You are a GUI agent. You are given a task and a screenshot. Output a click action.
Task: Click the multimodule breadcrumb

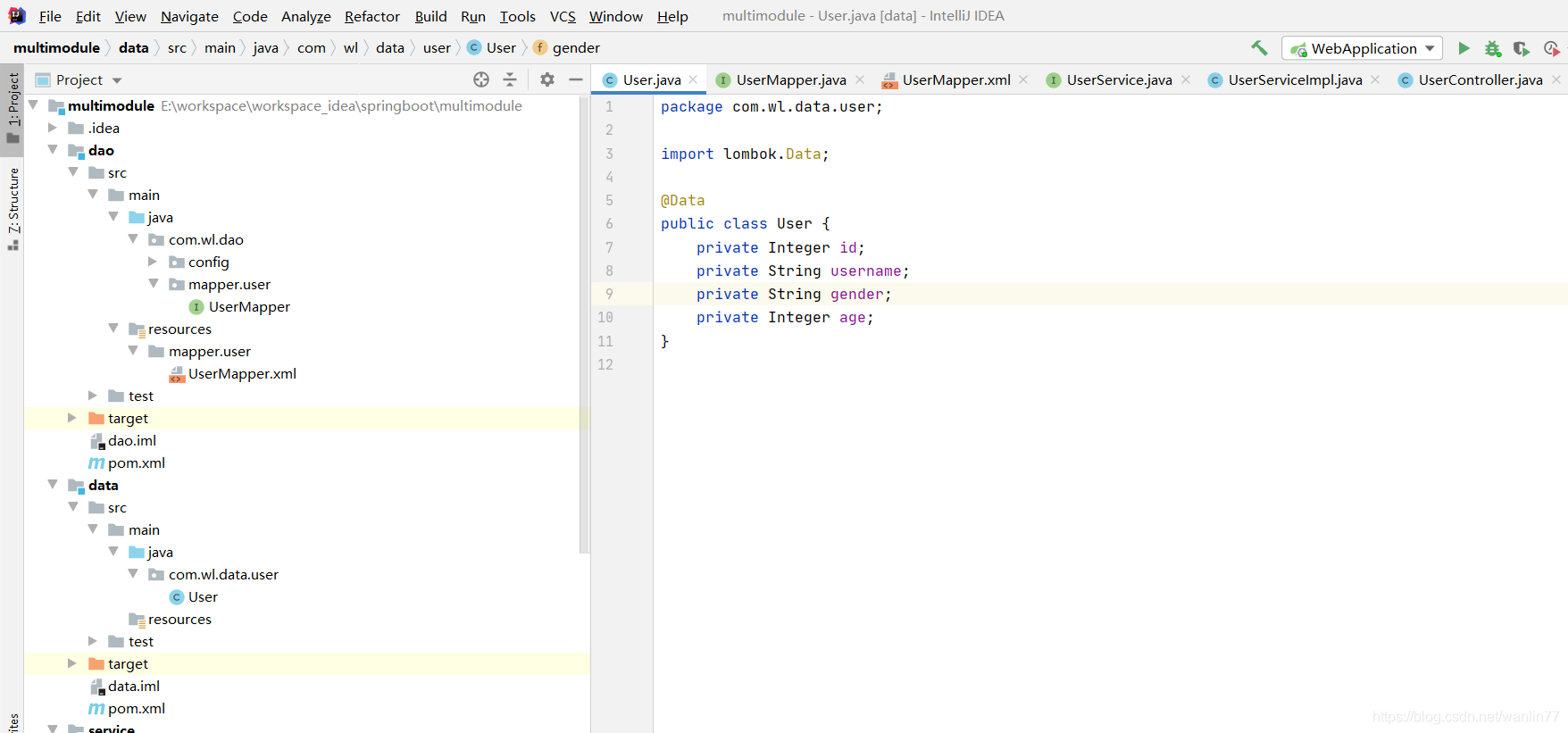click(x=56, y=47)
